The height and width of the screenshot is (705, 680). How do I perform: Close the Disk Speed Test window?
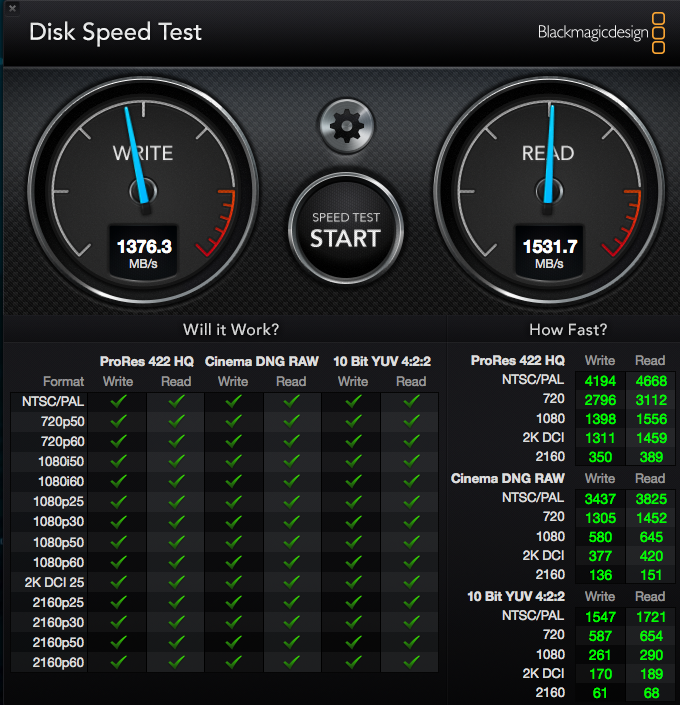(12, 8)
